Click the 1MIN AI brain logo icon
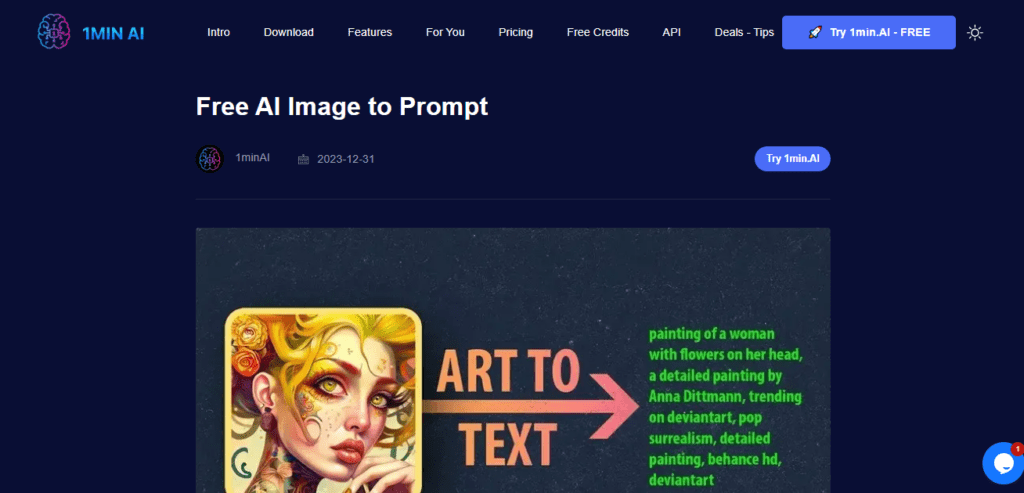Screen dimensions: 1024x493 click(54, 32)
